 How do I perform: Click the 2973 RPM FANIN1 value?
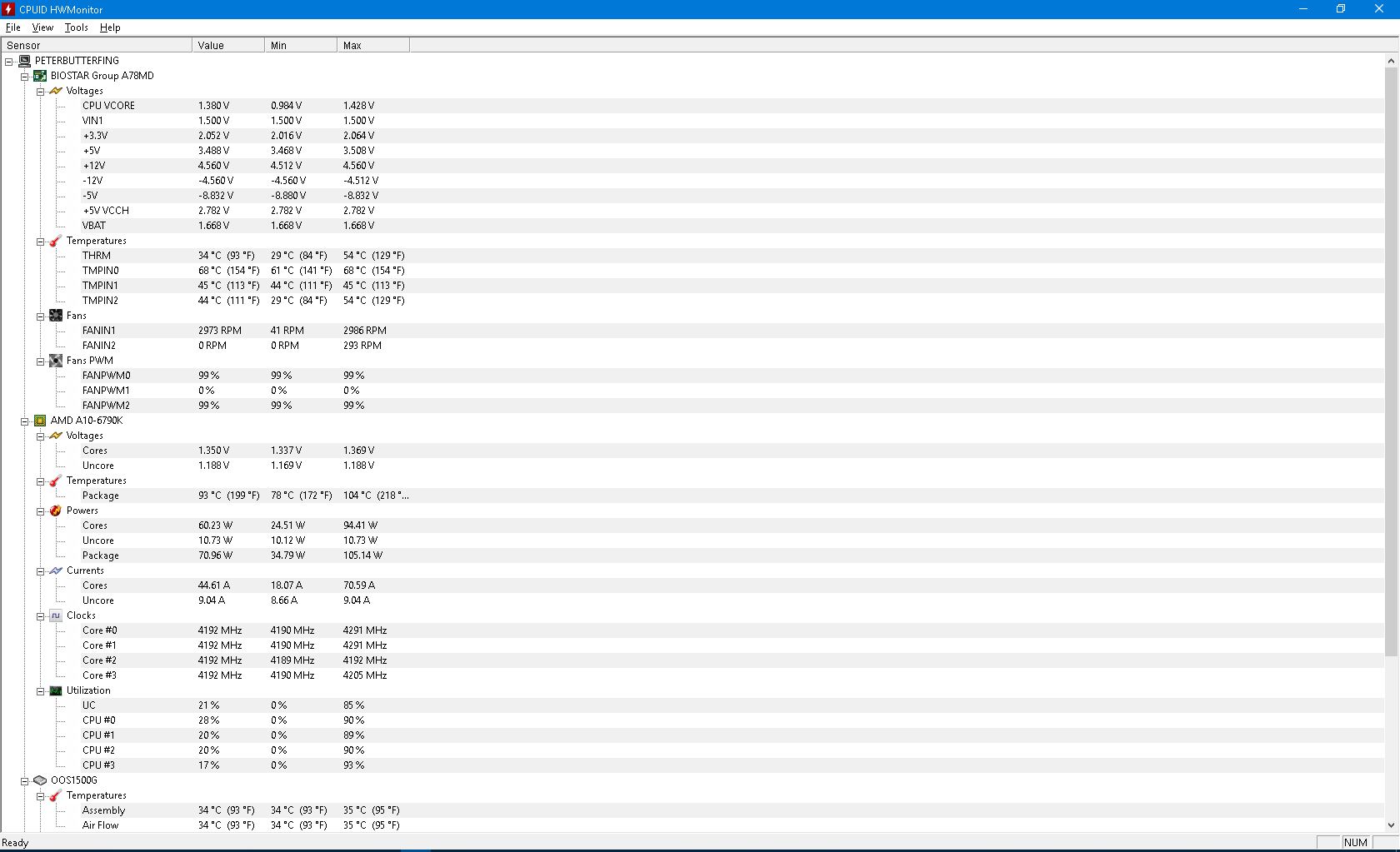220,331
